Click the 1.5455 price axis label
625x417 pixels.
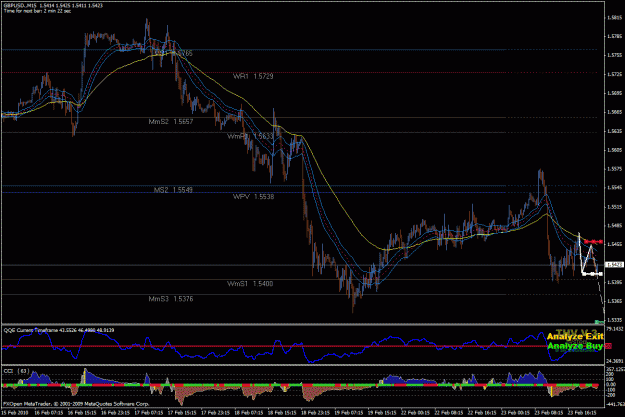[614, 244]
